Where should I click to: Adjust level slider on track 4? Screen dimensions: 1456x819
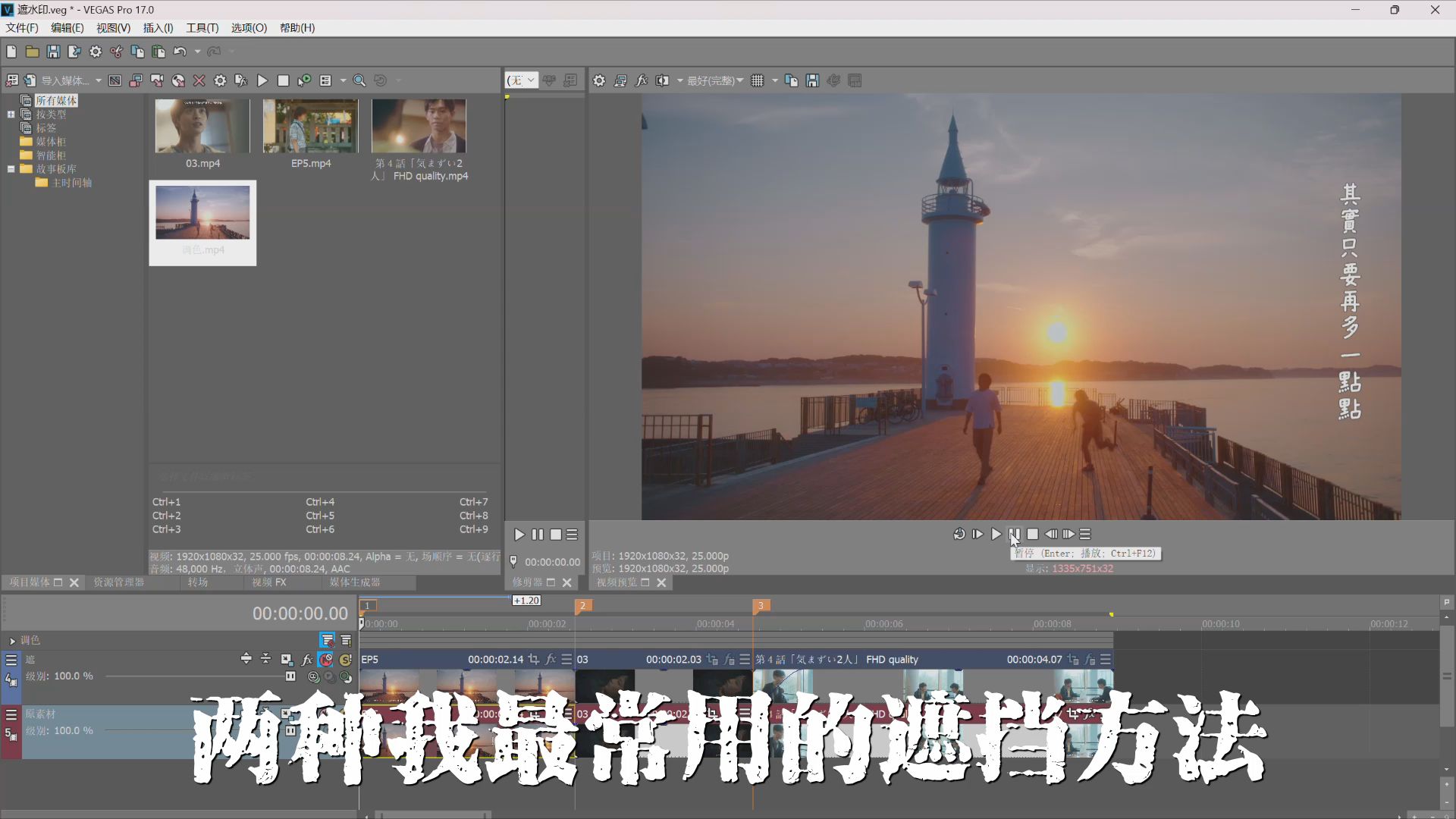pyautogui.click(x=290, y=676)
